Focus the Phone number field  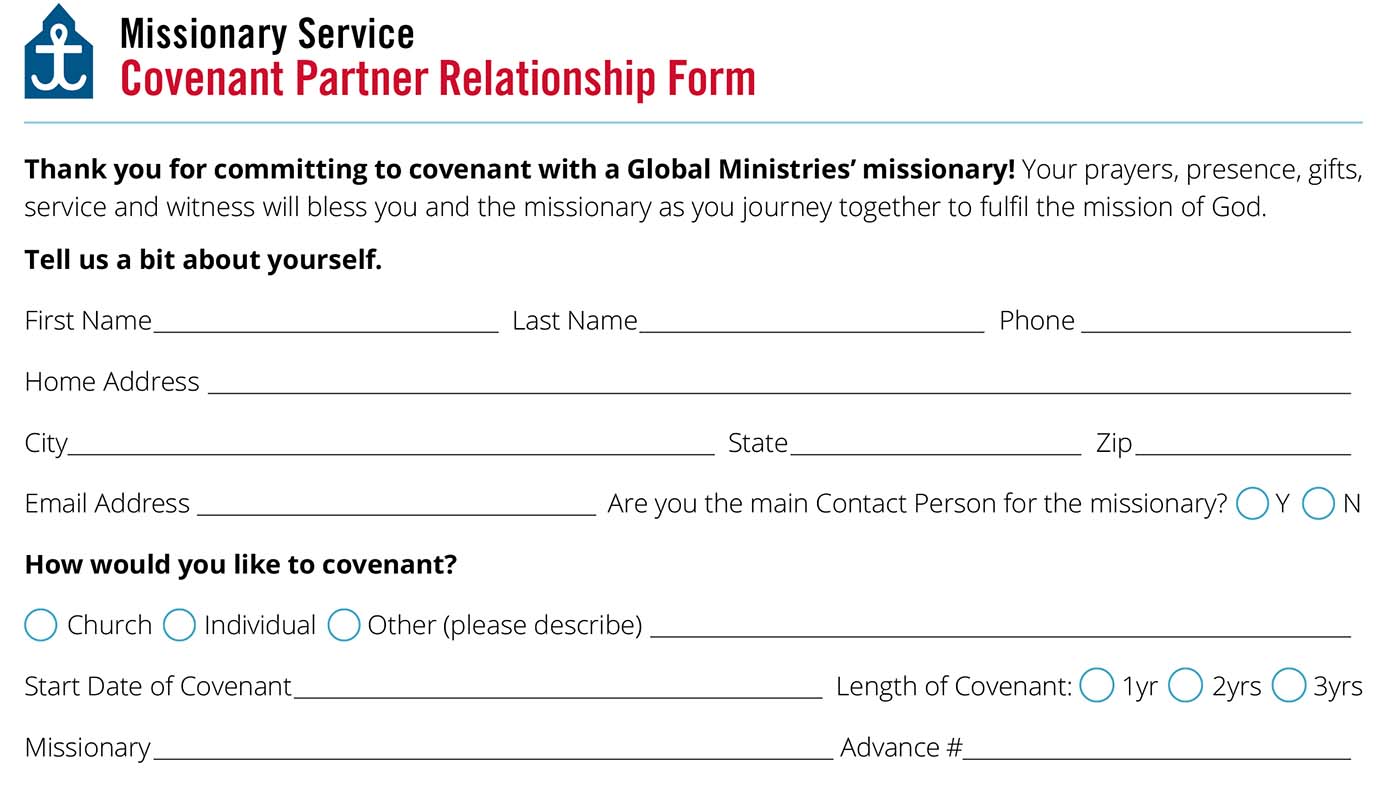1215,321
